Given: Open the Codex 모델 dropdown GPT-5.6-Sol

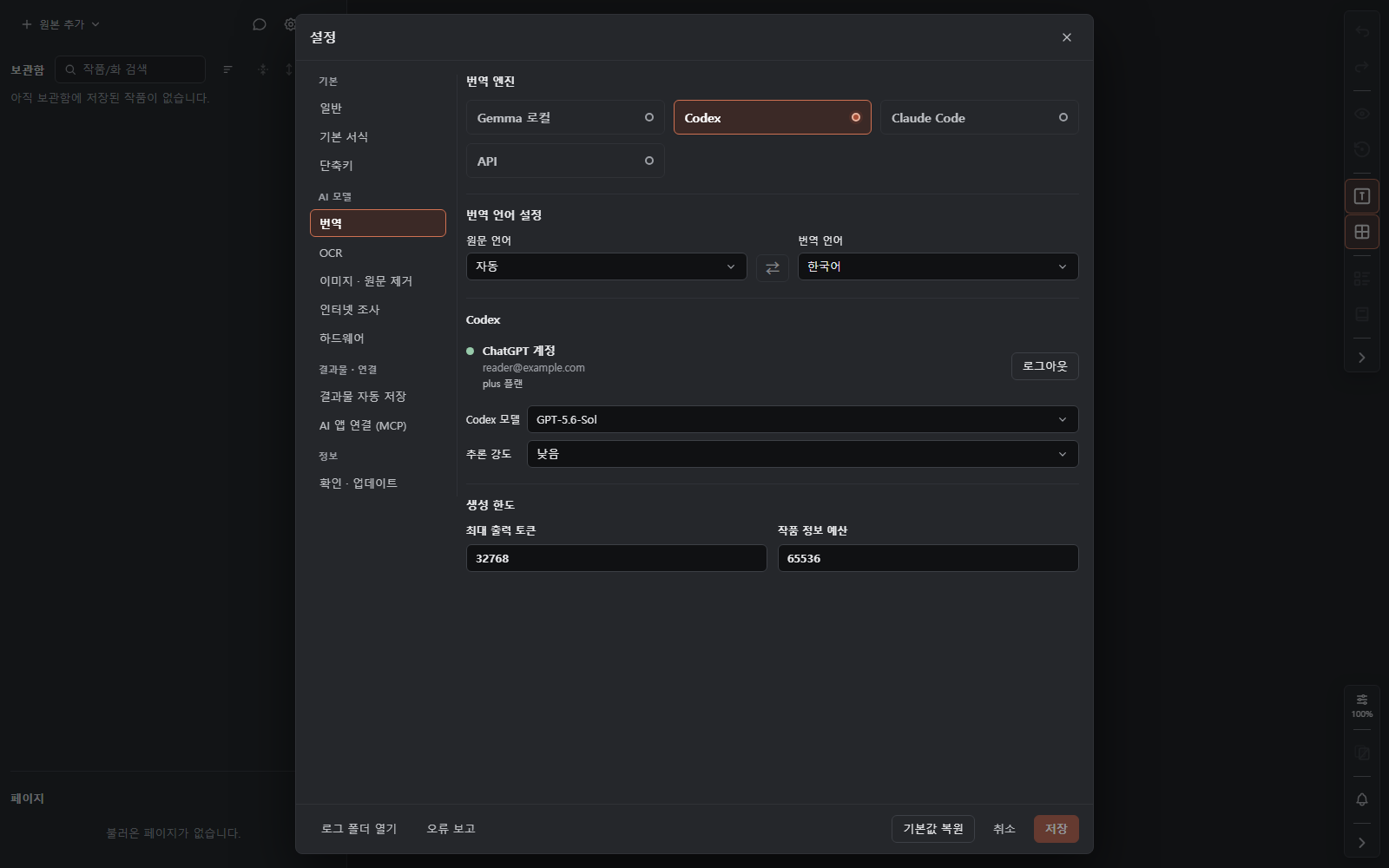Looking at the screenshot, I should point(803,419).
